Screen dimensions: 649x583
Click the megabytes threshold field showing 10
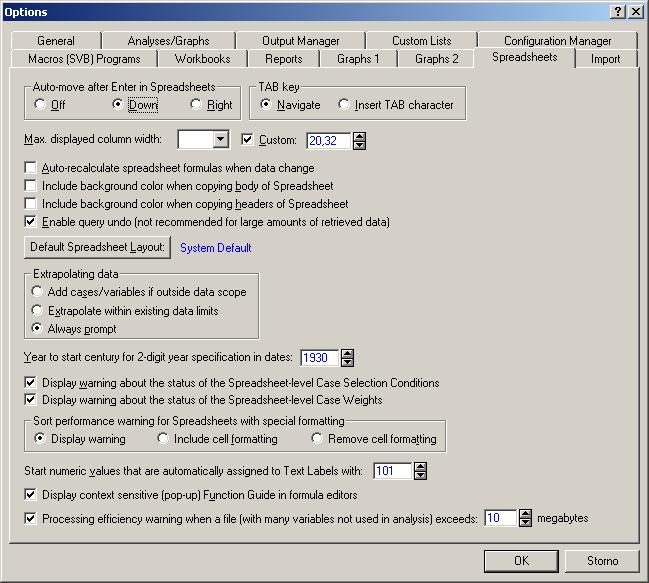500,518
